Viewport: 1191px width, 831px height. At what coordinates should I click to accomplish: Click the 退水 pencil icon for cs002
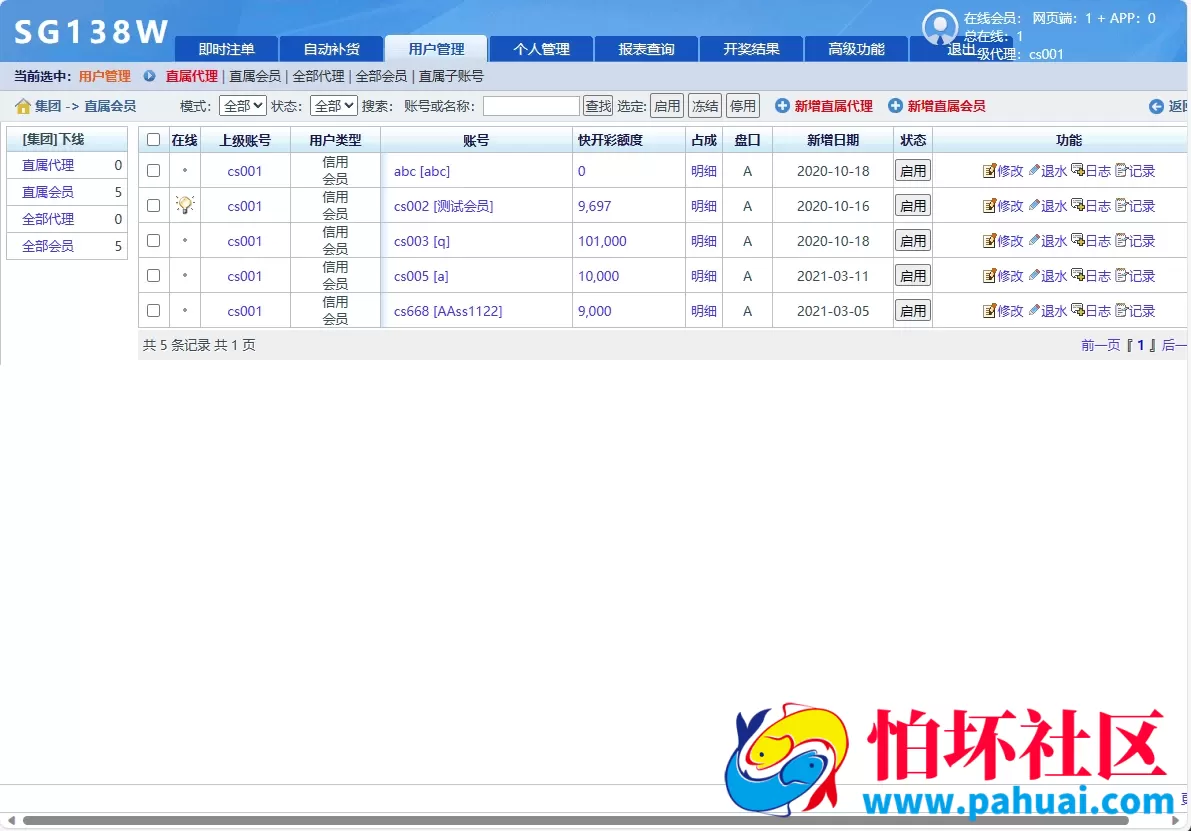point(1033,206)
